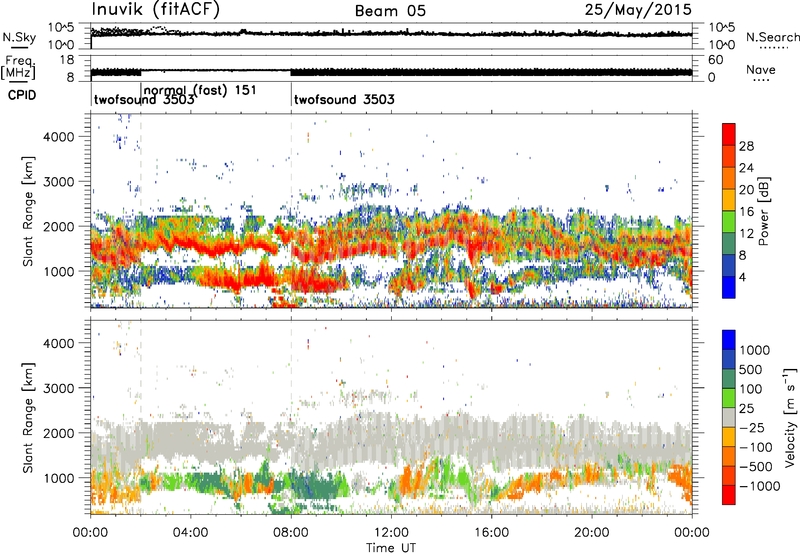Select the '-25' Velocity colorbar label
The image size is (800, 554).
click(752, 428)
